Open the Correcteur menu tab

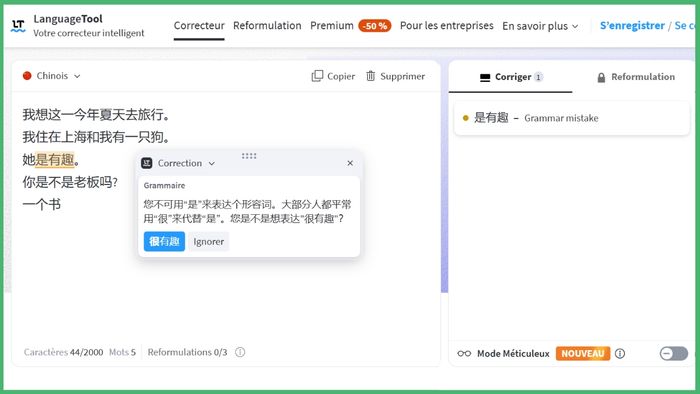pyautogui.click(x=199, y=25)
